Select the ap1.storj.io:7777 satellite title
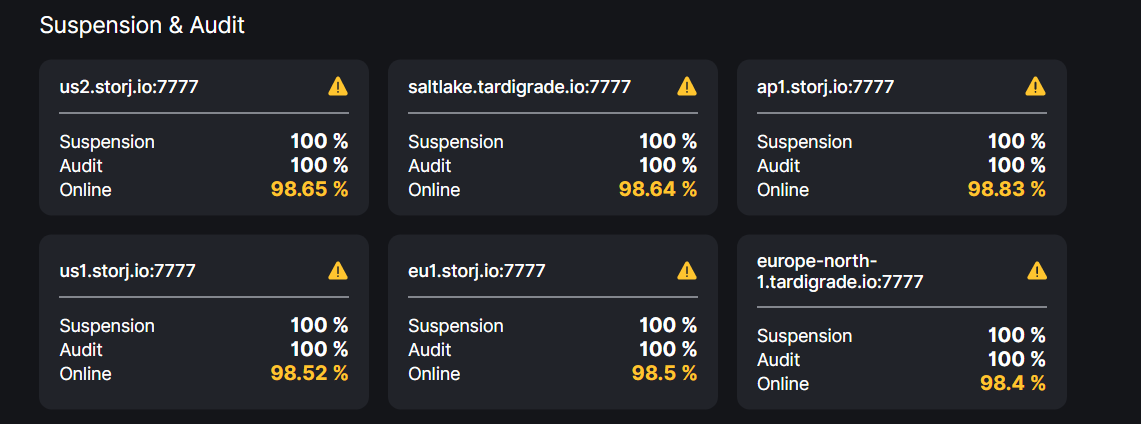 [825, 87]
